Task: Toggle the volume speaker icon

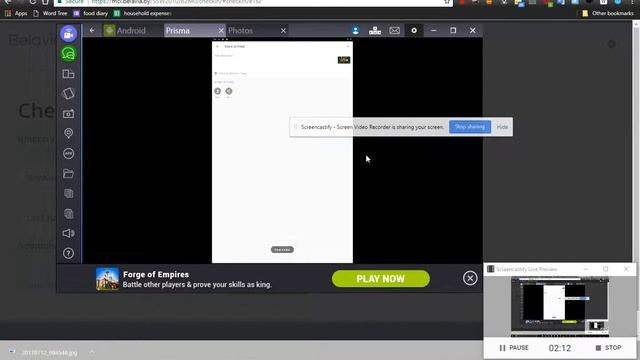Action: [x=68, y=233]
